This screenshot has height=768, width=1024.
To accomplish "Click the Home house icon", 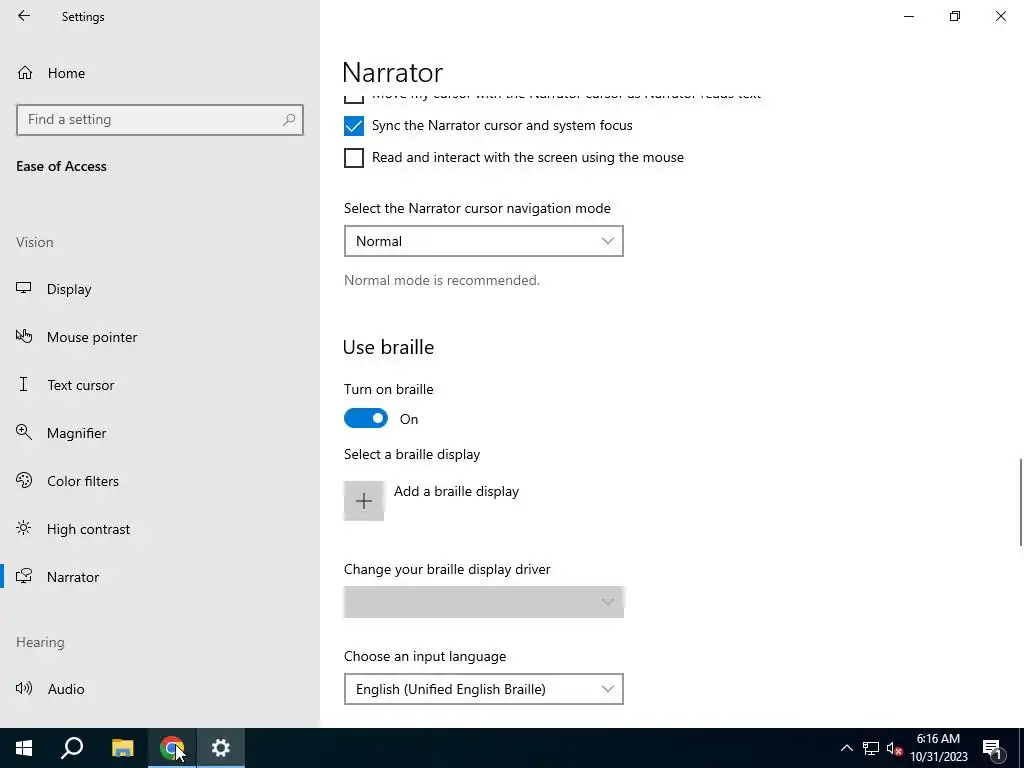I will click(25, 72).
